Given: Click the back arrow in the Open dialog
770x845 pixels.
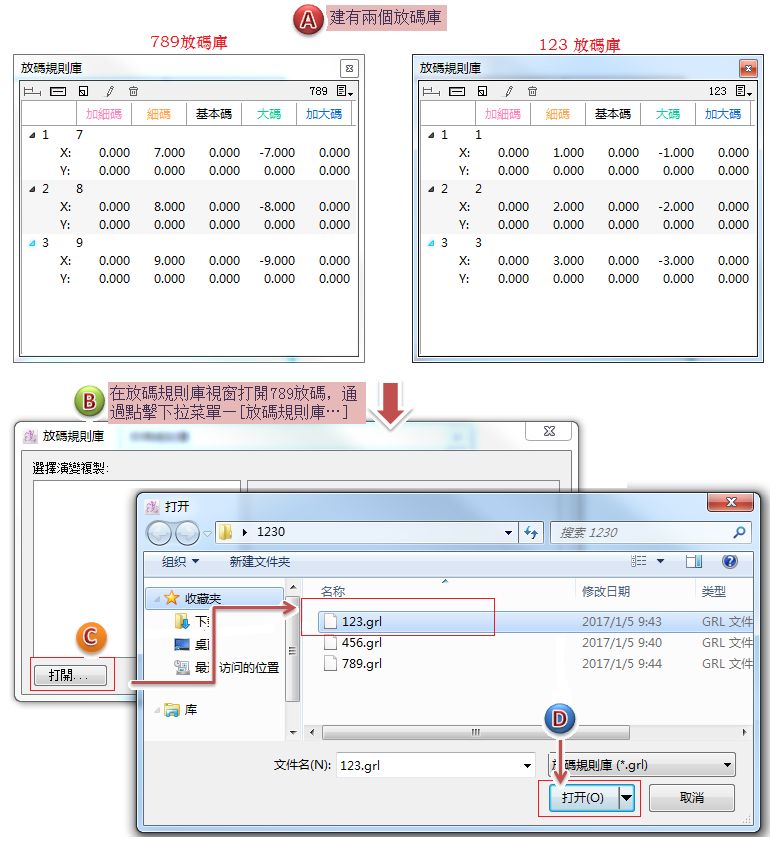Looking at the screenshot, I should pyautogui.click(x=160, y=533).
